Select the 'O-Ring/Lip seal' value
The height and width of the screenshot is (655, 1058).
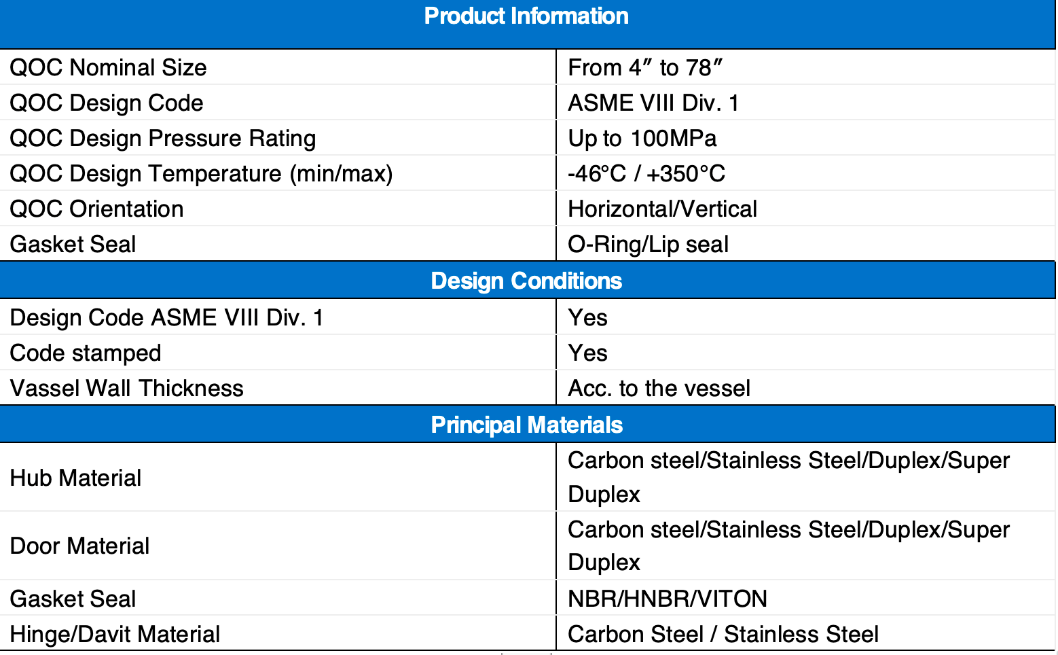click(x=648, y=244)
